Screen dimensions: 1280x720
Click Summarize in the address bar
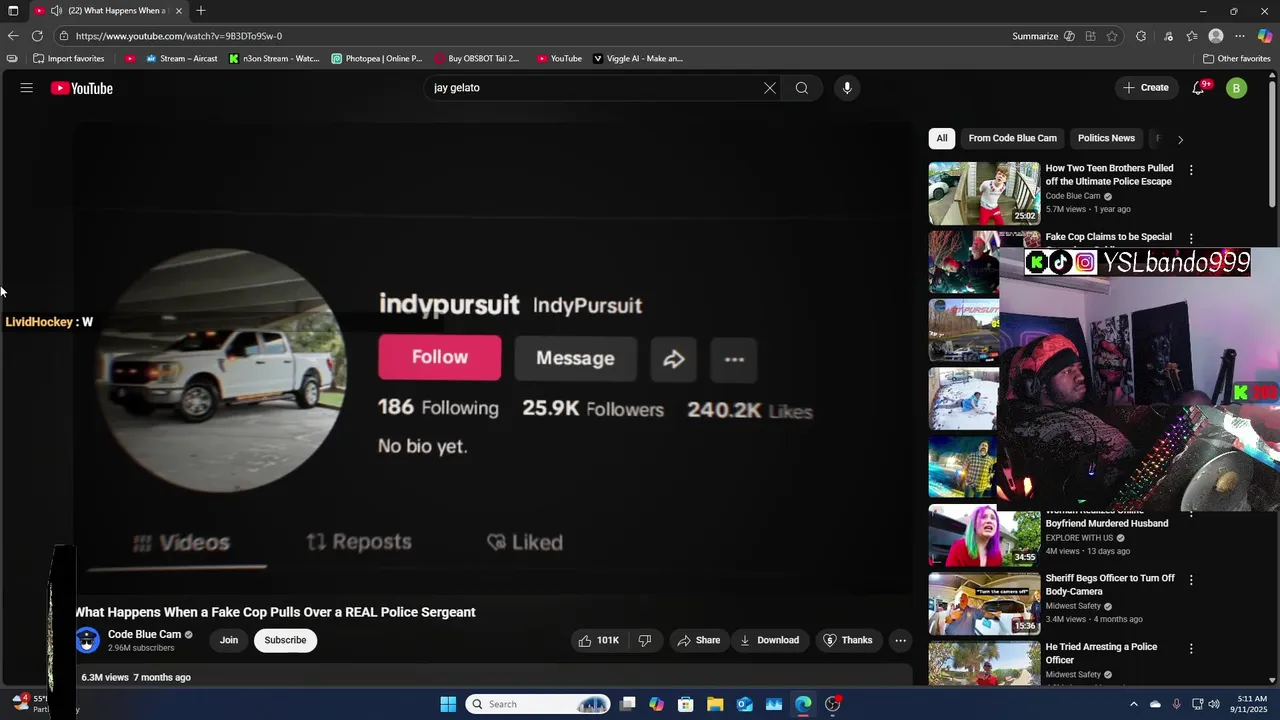pyautogui.click(x=1035, y=36)
